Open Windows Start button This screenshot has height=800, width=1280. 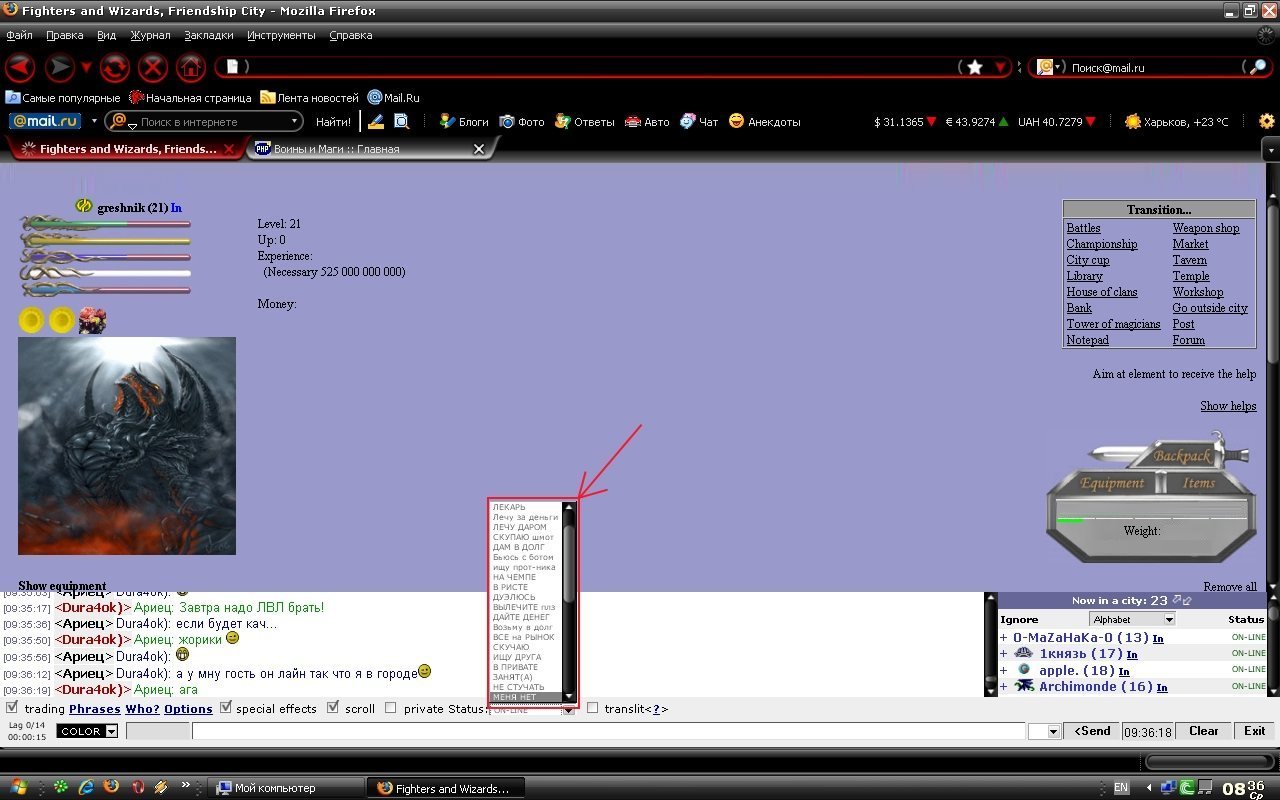19,787
